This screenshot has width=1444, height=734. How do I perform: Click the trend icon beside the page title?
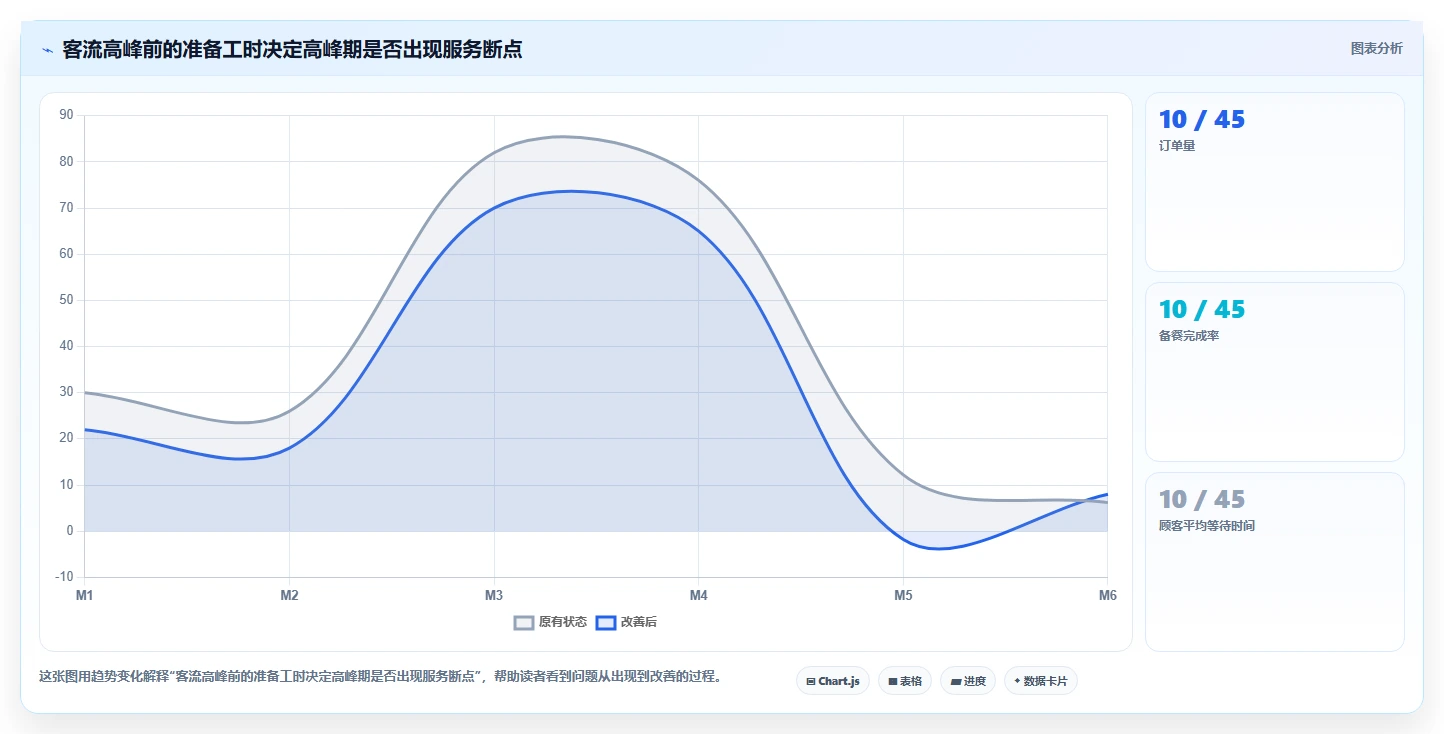[47, 50]
